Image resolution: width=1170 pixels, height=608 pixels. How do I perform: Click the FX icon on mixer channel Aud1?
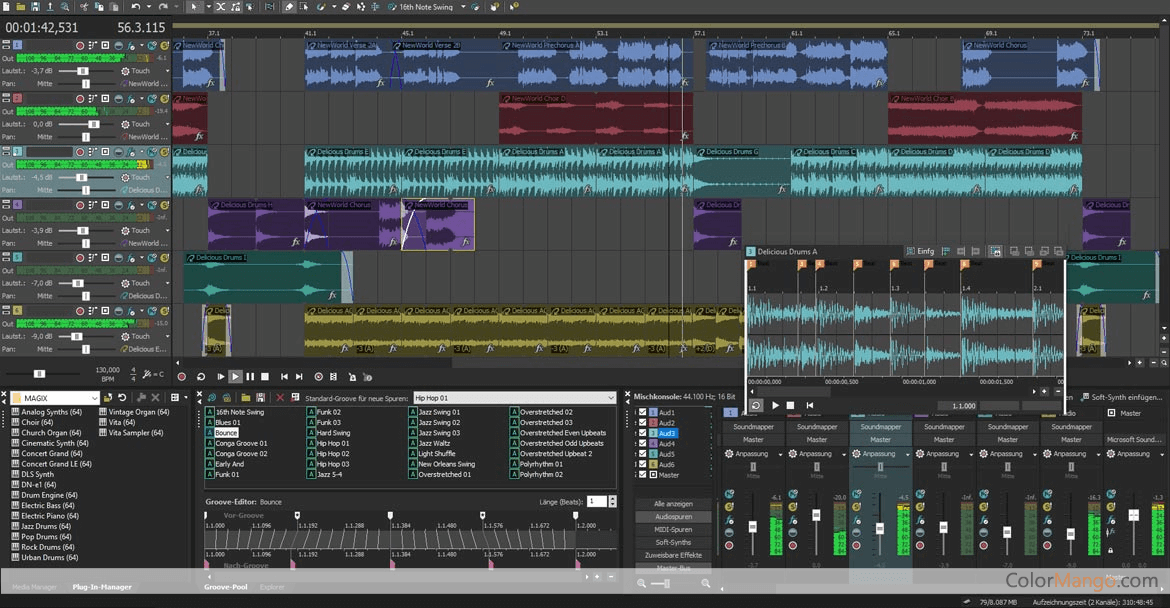731,520
